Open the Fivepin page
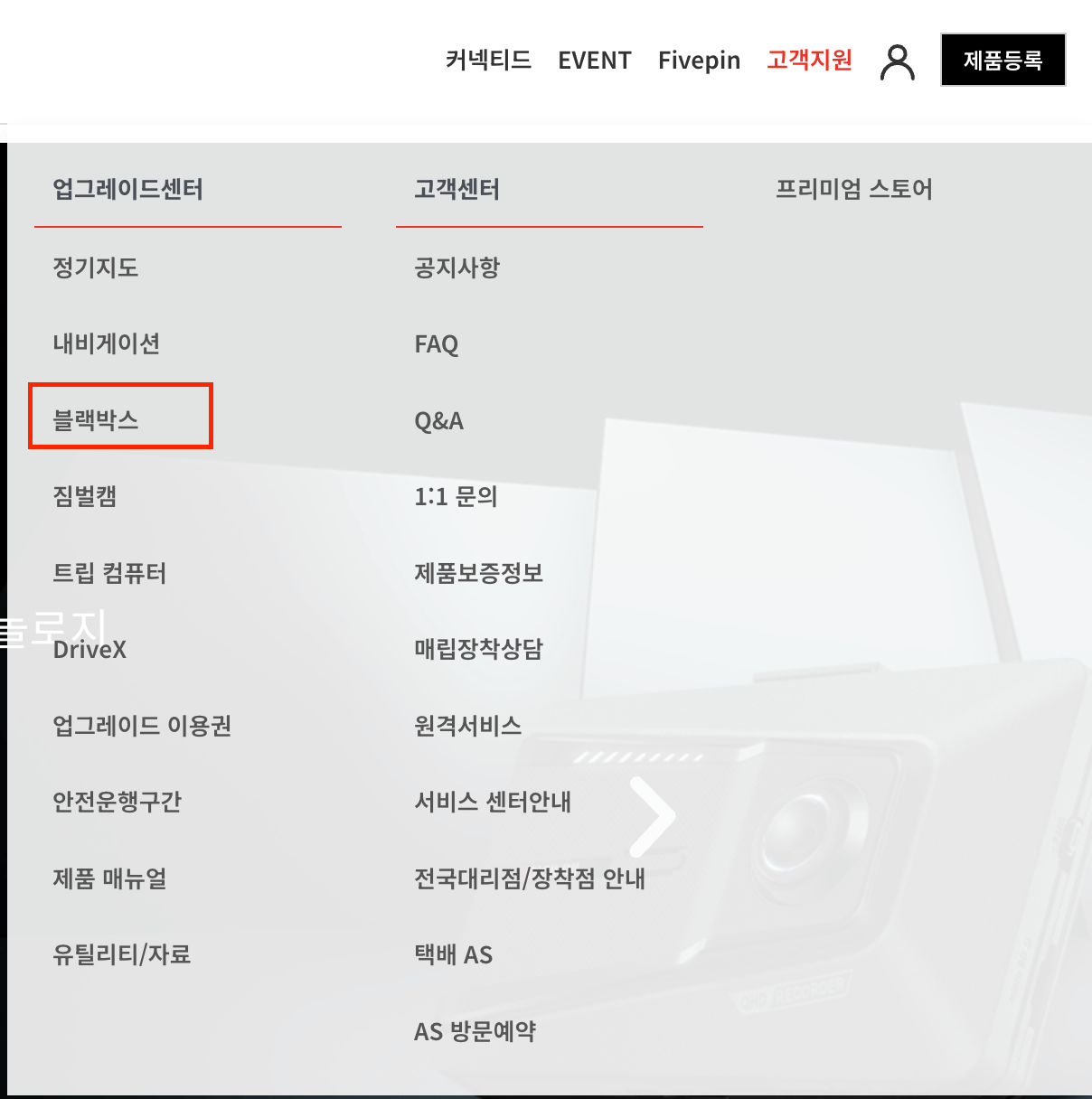The image size is (1092, 1099). point(699,61)
